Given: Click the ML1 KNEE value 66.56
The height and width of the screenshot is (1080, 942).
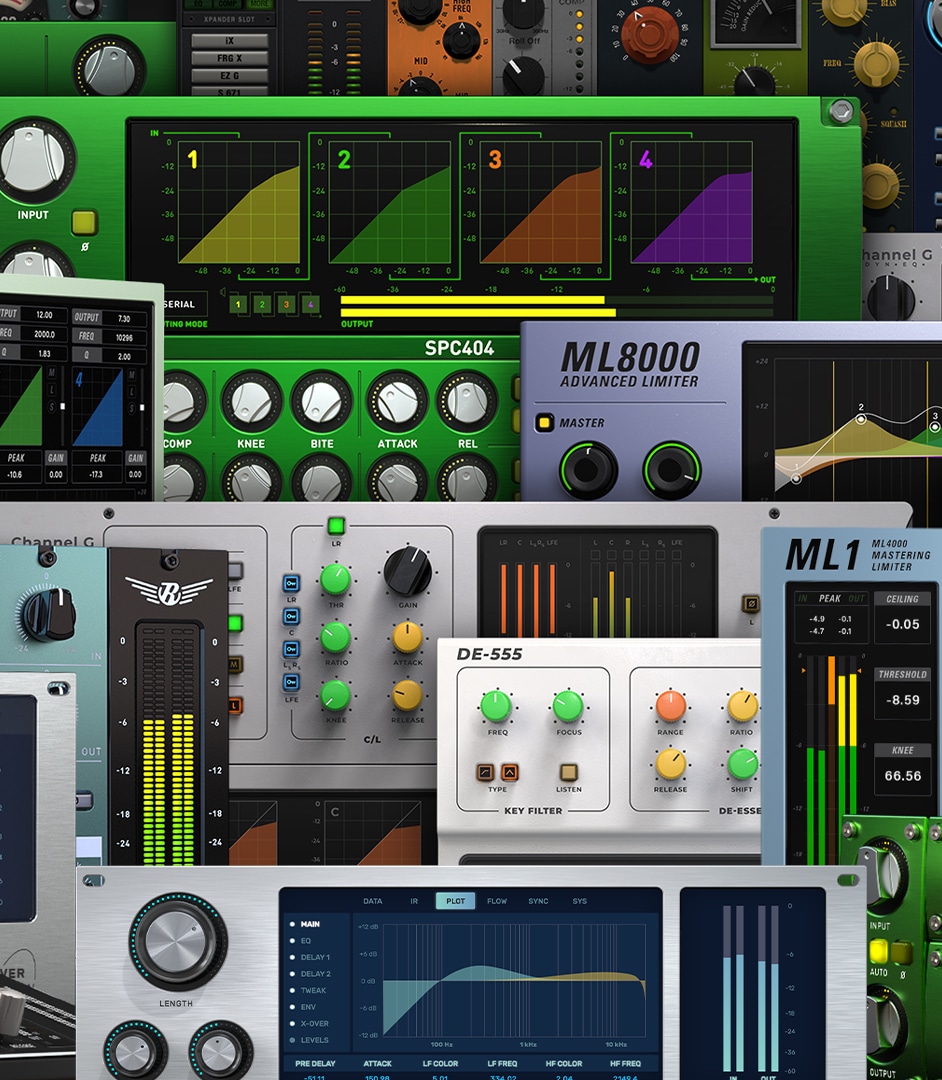Looking at the screenshot, I should 902,776.
